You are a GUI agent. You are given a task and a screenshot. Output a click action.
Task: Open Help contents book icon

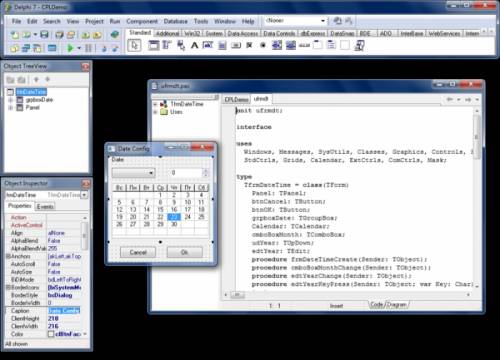(115, 34)
